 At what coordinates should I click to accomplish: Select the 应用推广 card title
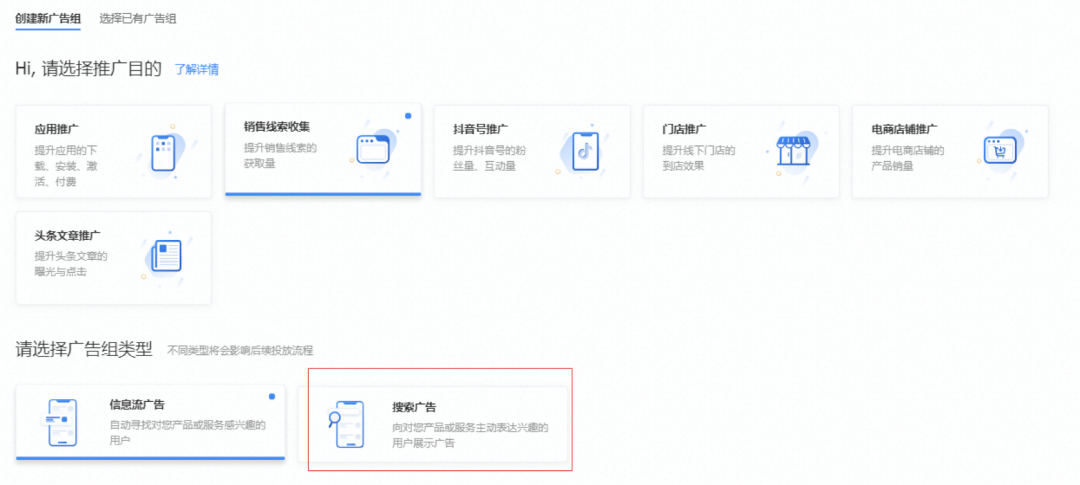click(x=56, y=129)
